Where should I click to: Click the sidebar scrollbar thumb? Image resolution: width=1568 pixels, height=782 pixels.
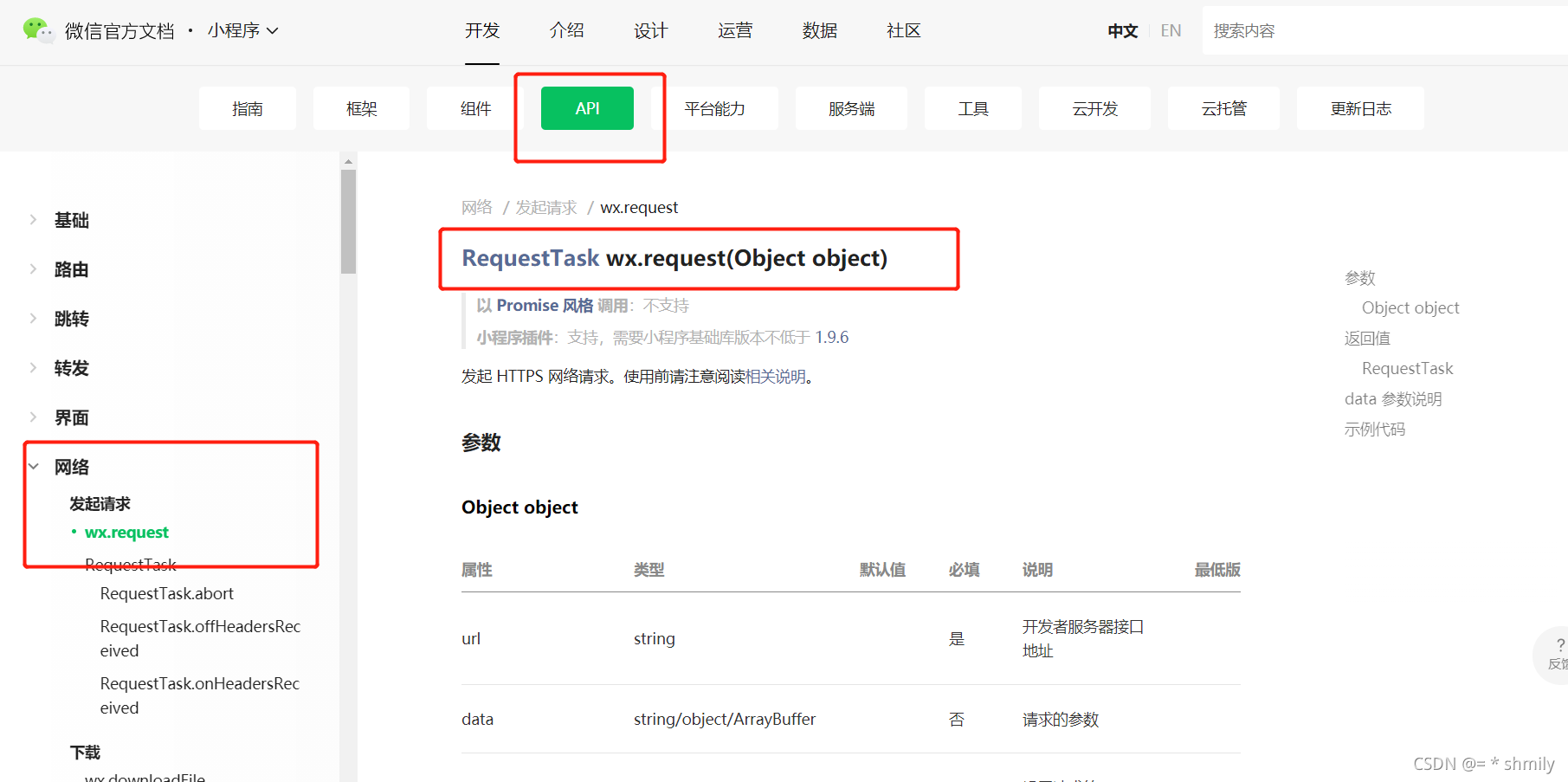[348, 222]
